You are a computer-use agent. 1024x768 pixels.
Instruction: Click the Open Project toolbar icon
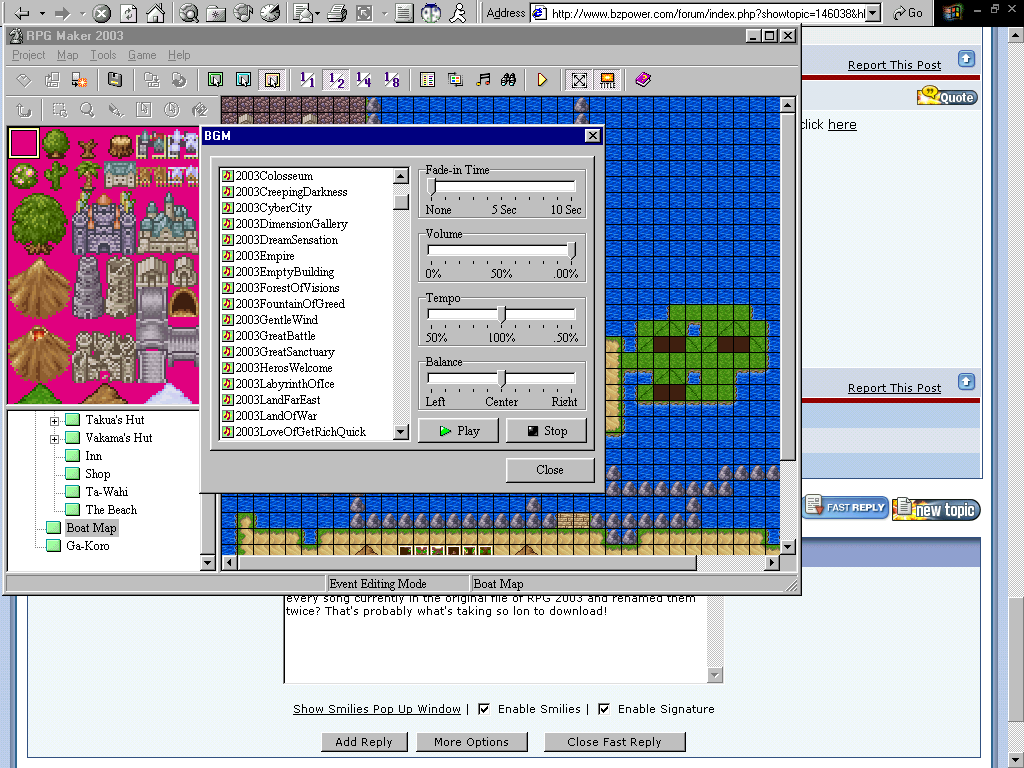pos(52,80)
